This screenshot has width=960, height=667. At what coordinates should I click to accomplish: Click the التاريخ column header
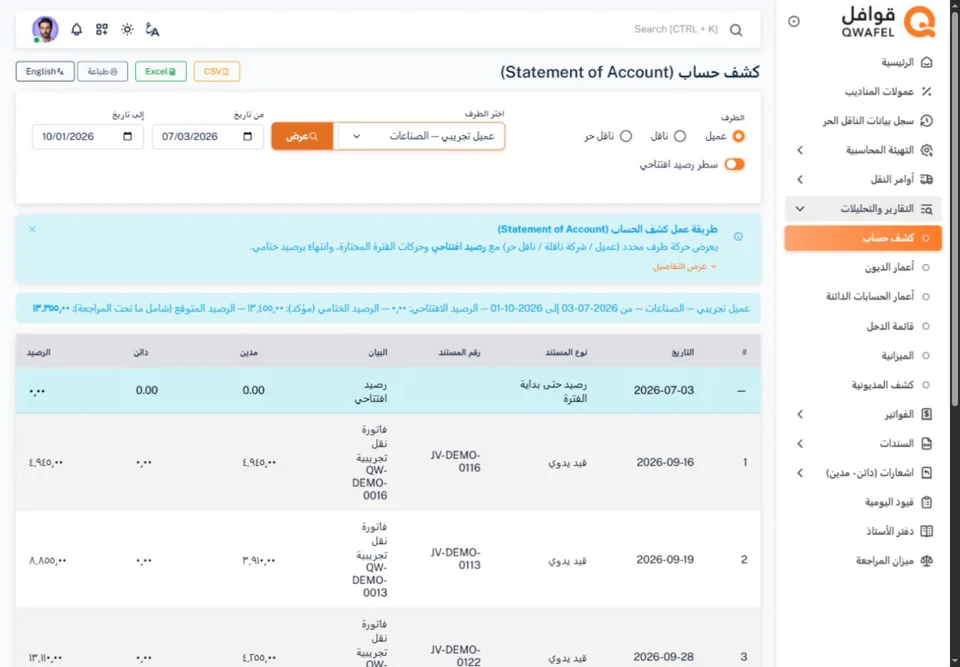click(683, 353)
